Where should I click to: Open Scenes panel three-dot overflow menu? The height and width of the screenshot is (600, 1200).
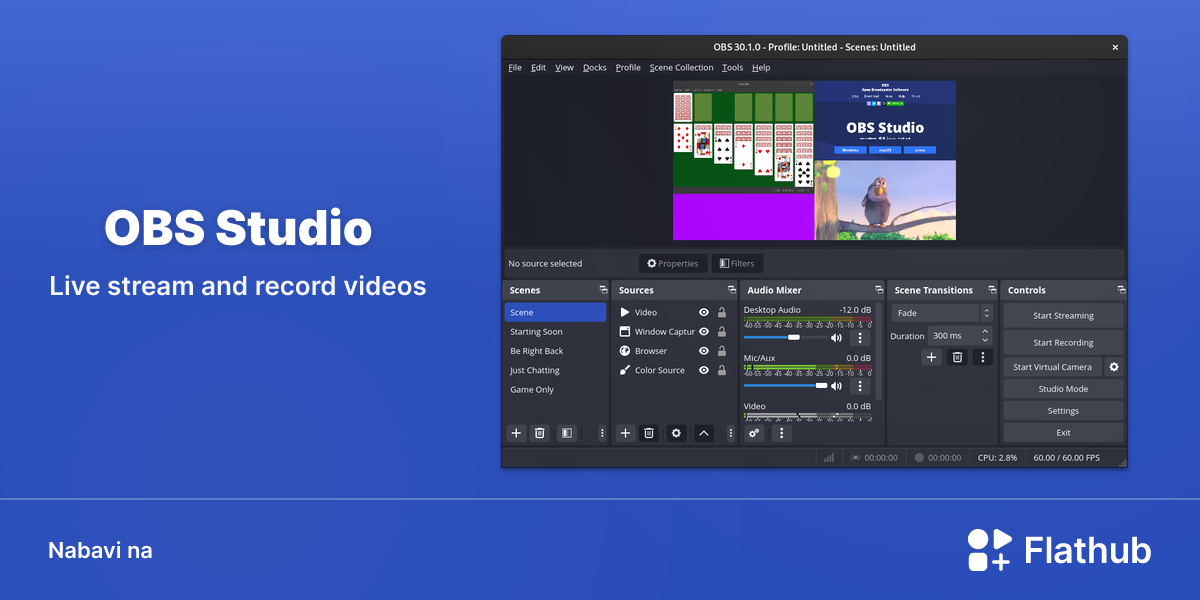coord(602,433)
